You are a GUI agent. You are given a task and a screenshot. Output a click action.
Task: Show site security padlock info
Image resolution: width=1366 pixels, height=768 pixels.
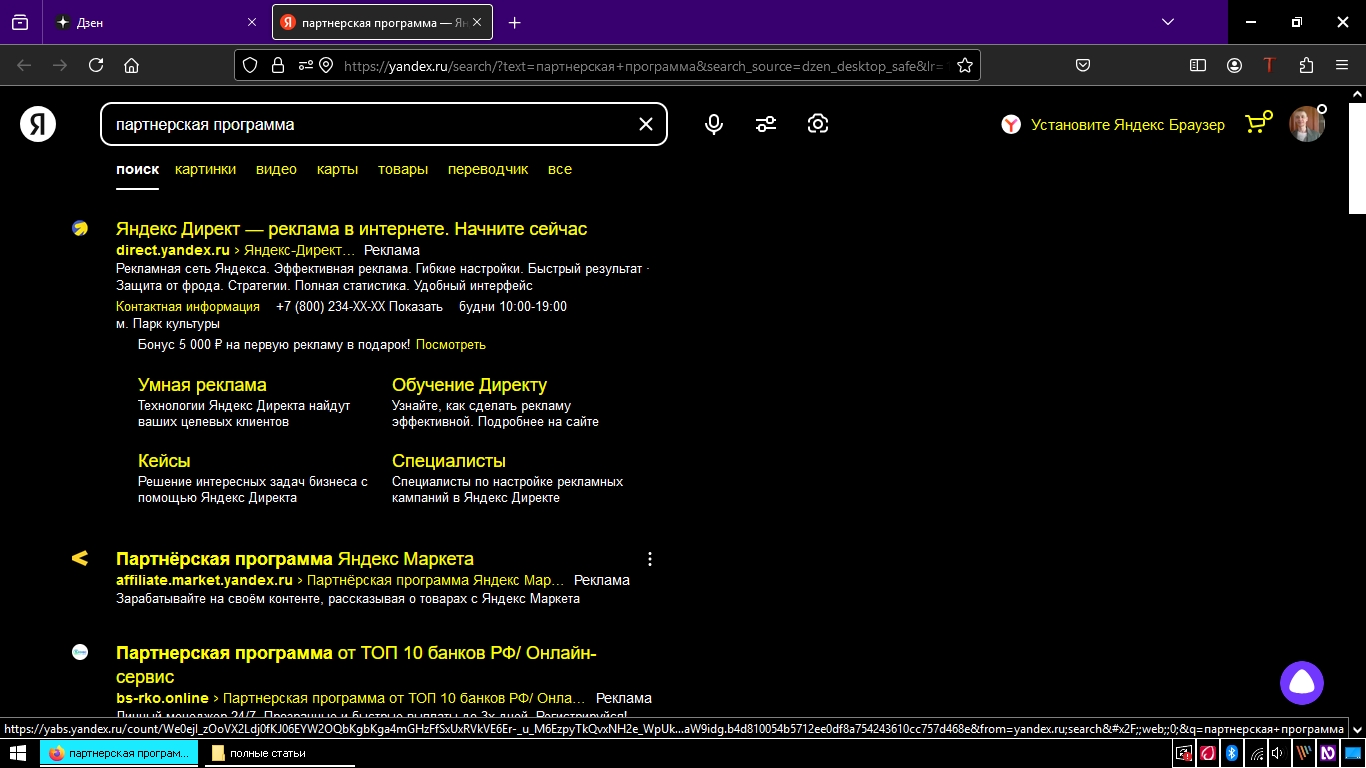(278, 65)
